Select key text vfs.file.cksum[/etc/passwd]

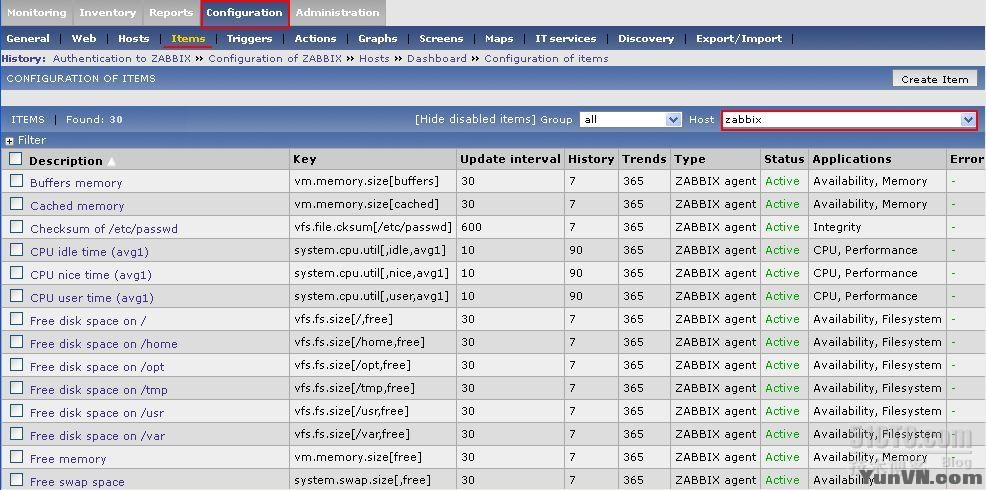pyautogui.click(x=373, y=227)
